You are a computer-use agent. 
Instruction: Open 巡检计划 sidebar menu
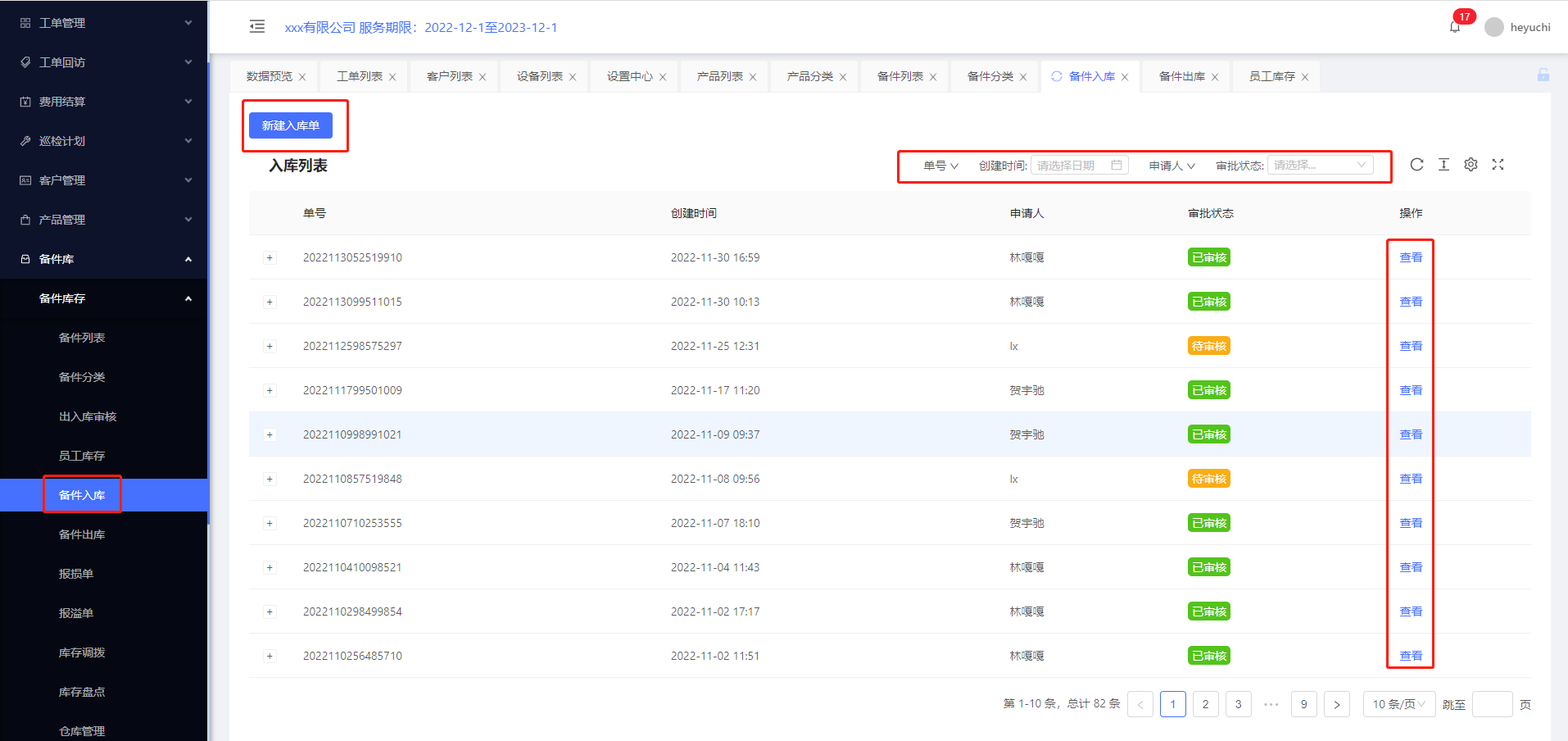104,141
